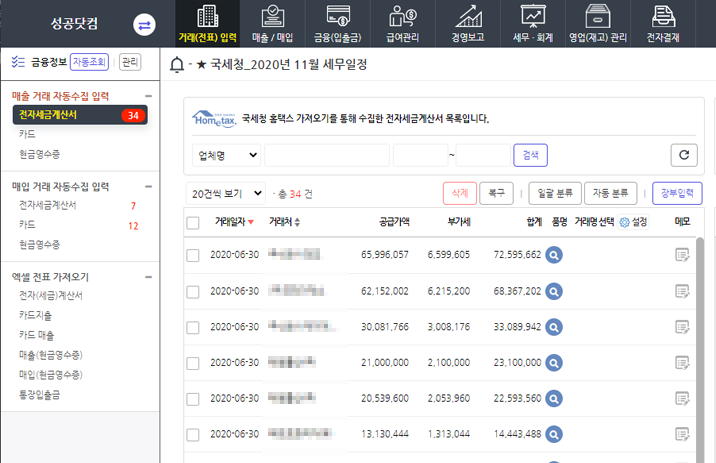Open the 거래(전표) 입력 menu icon
This screenshot has width=716, height=463.
click(x=208, y=16)
